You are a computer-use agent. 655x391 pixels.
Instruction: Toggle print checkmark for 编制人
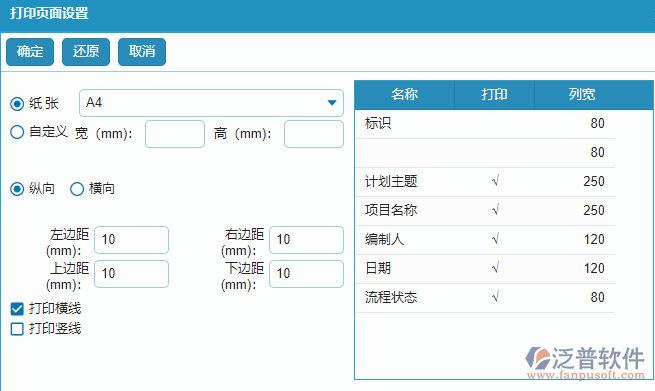tap(495, 239)
